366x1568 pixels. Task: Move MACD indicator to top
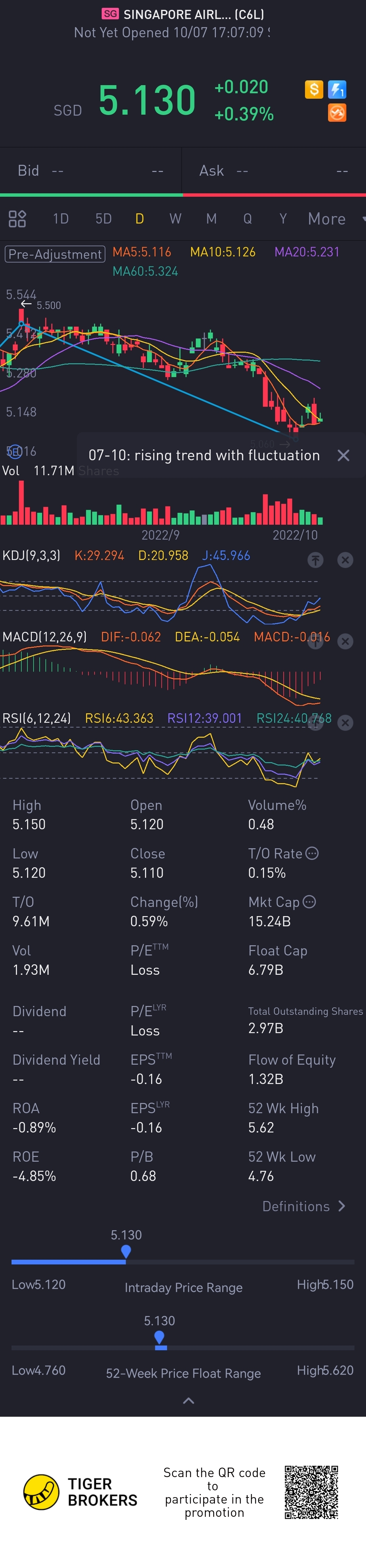315,642
